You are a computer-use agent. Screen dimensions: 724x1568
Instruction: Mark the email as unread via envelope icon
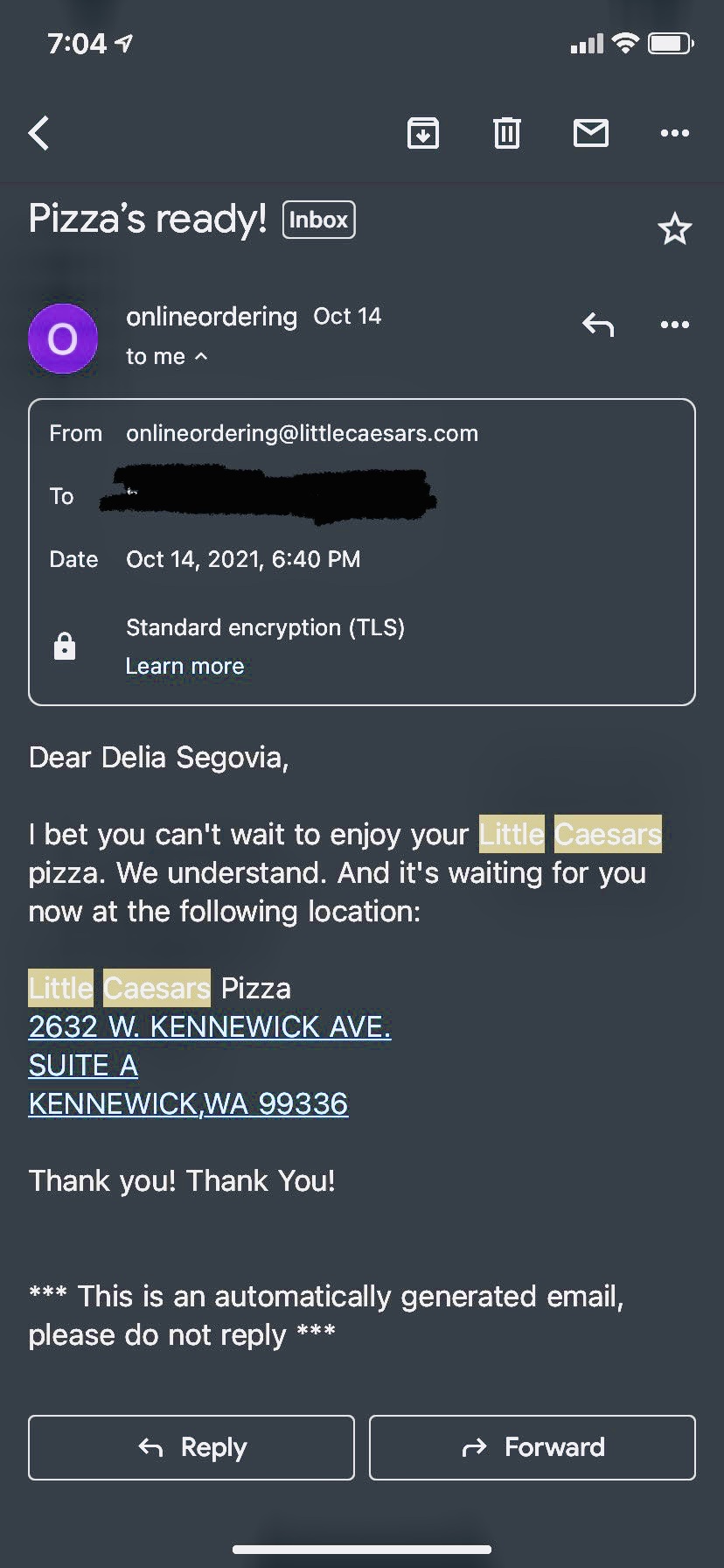[591, 133]
